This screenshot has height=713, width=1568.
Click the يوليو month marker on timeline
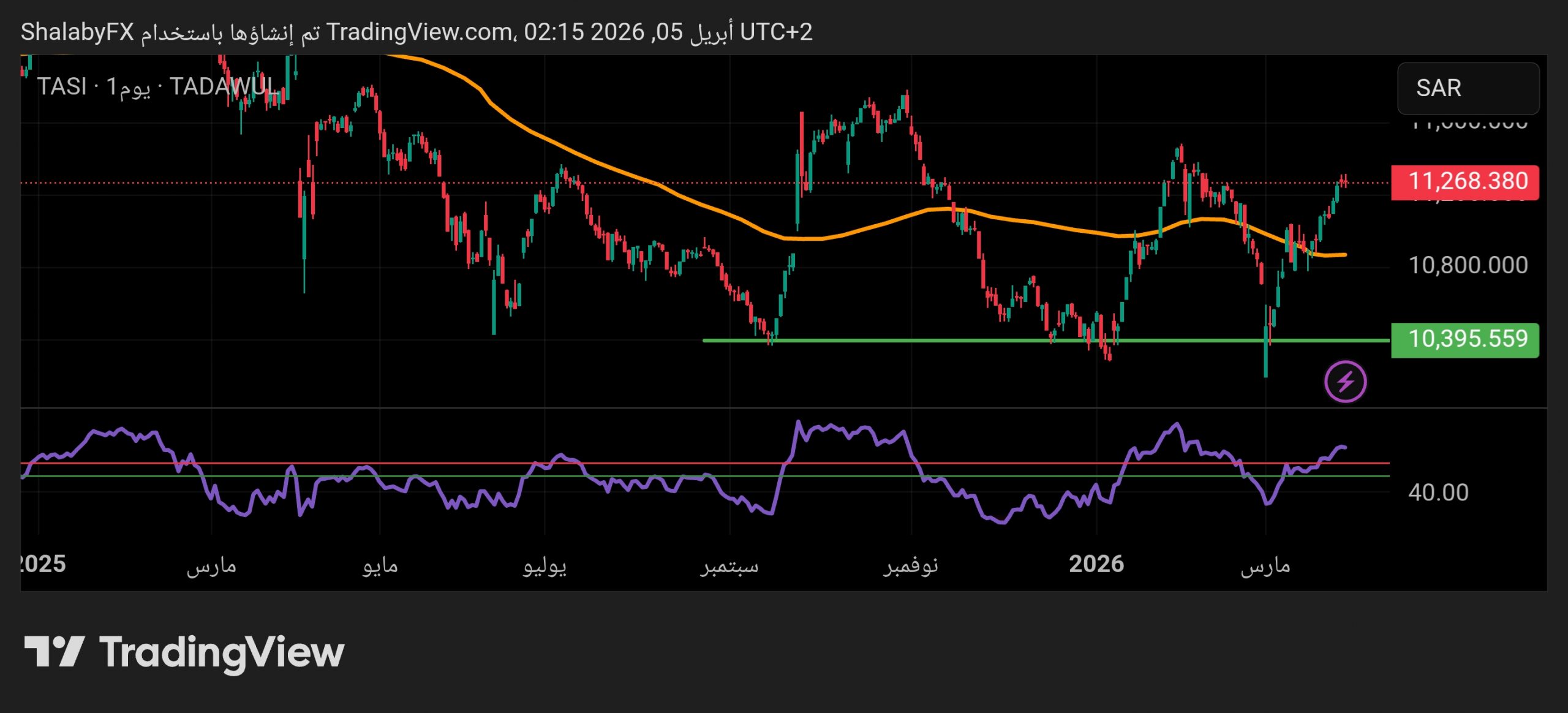(544, 565)
